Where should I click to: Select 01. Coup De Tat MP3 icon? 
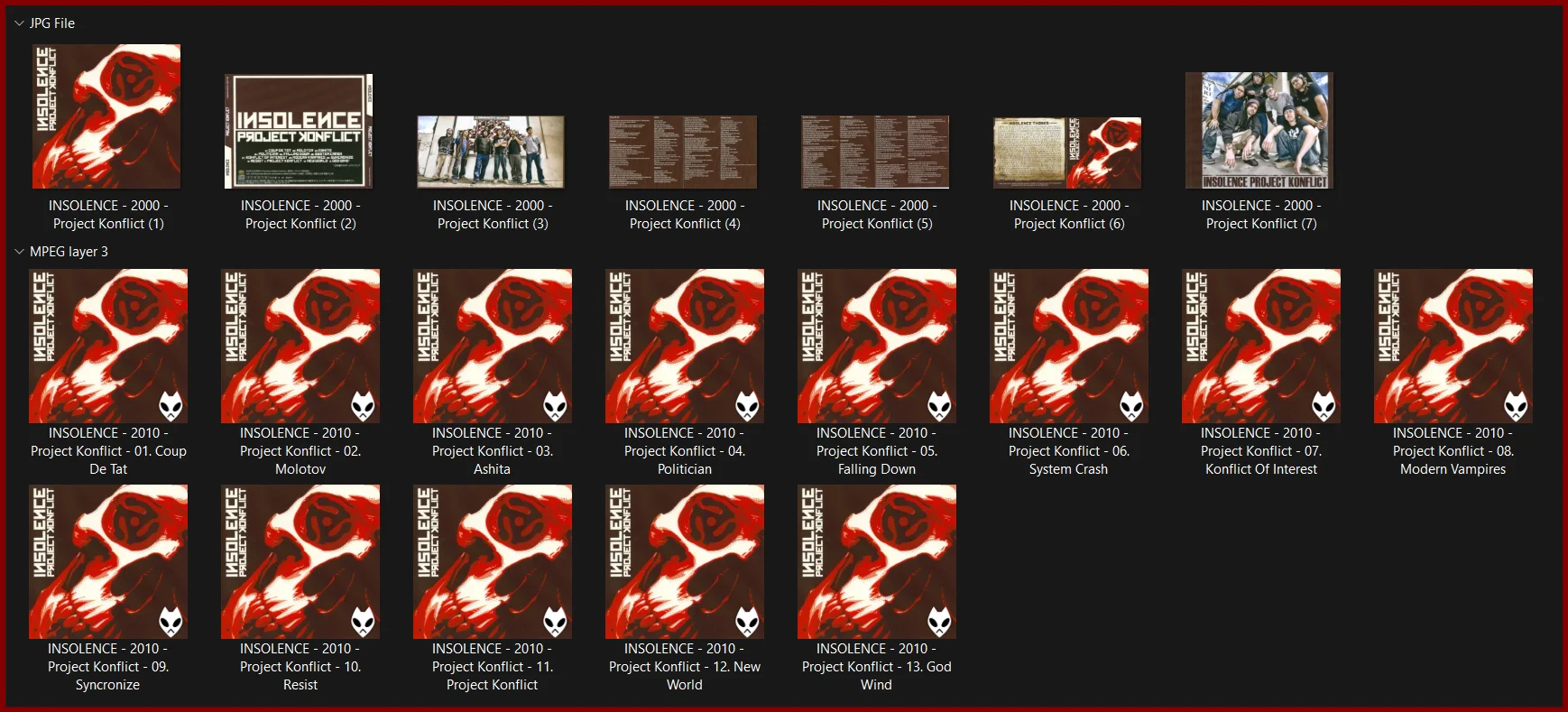[x=108, y=346]
